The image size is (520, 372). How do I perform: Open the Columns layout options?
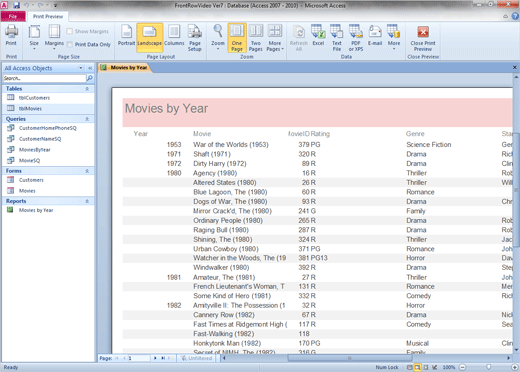tap(174, 35)
